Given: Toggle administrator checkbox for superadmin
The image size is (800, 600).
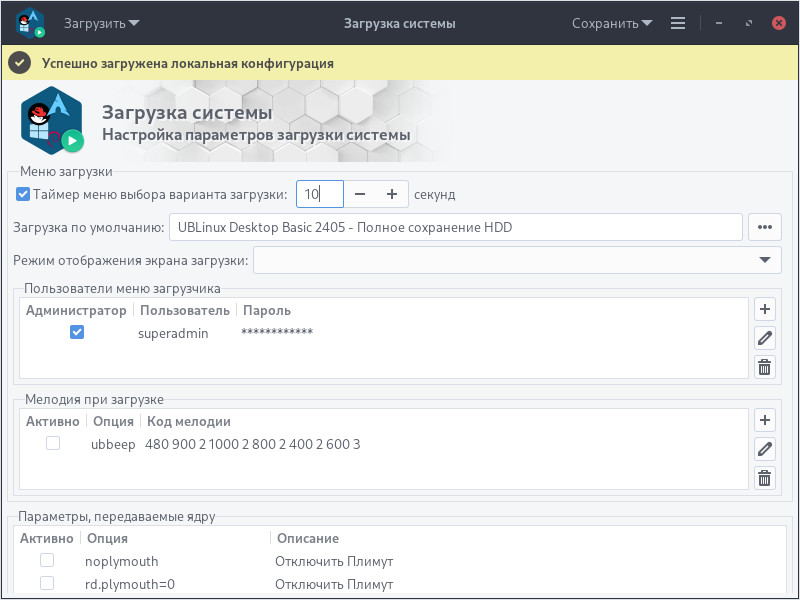Looking at the screenshot, I should tap(77, 332).
